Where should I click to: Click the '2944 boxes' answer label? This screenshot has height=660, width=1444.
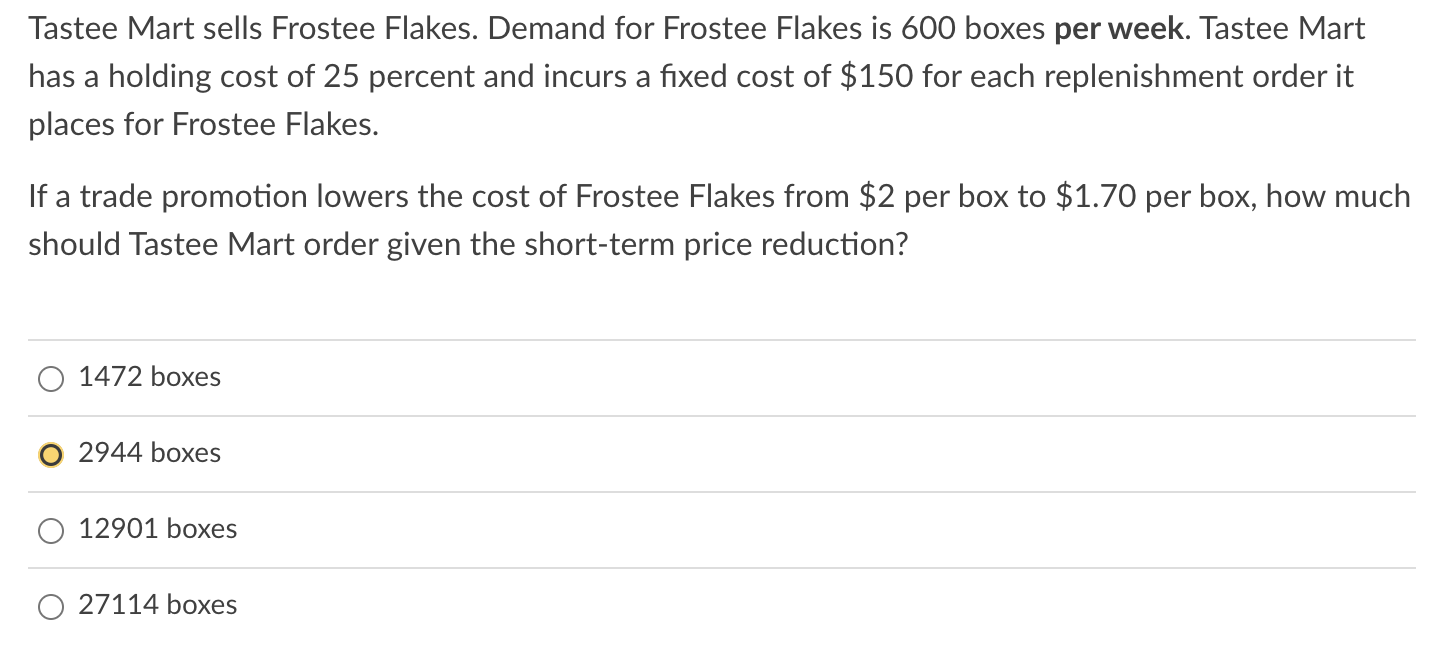(149, 454)
